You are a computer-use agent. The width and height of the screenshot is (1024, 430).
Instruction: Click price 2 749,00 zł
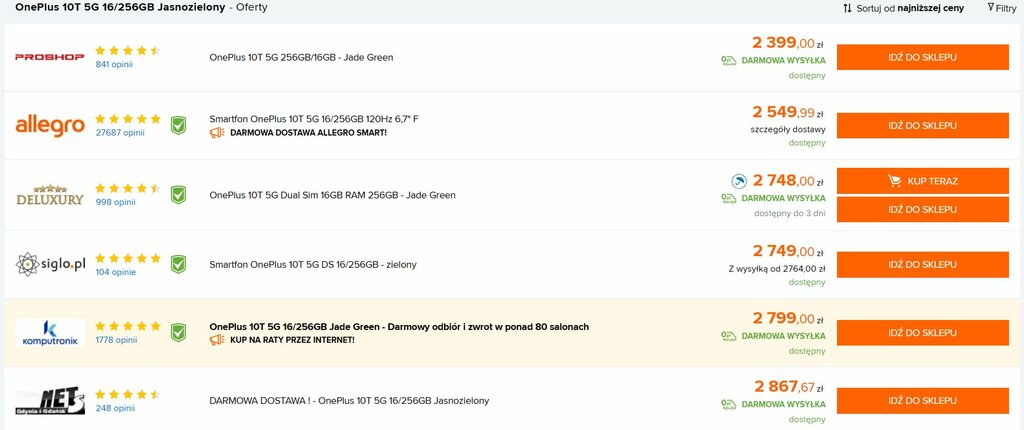pos(788,251)
